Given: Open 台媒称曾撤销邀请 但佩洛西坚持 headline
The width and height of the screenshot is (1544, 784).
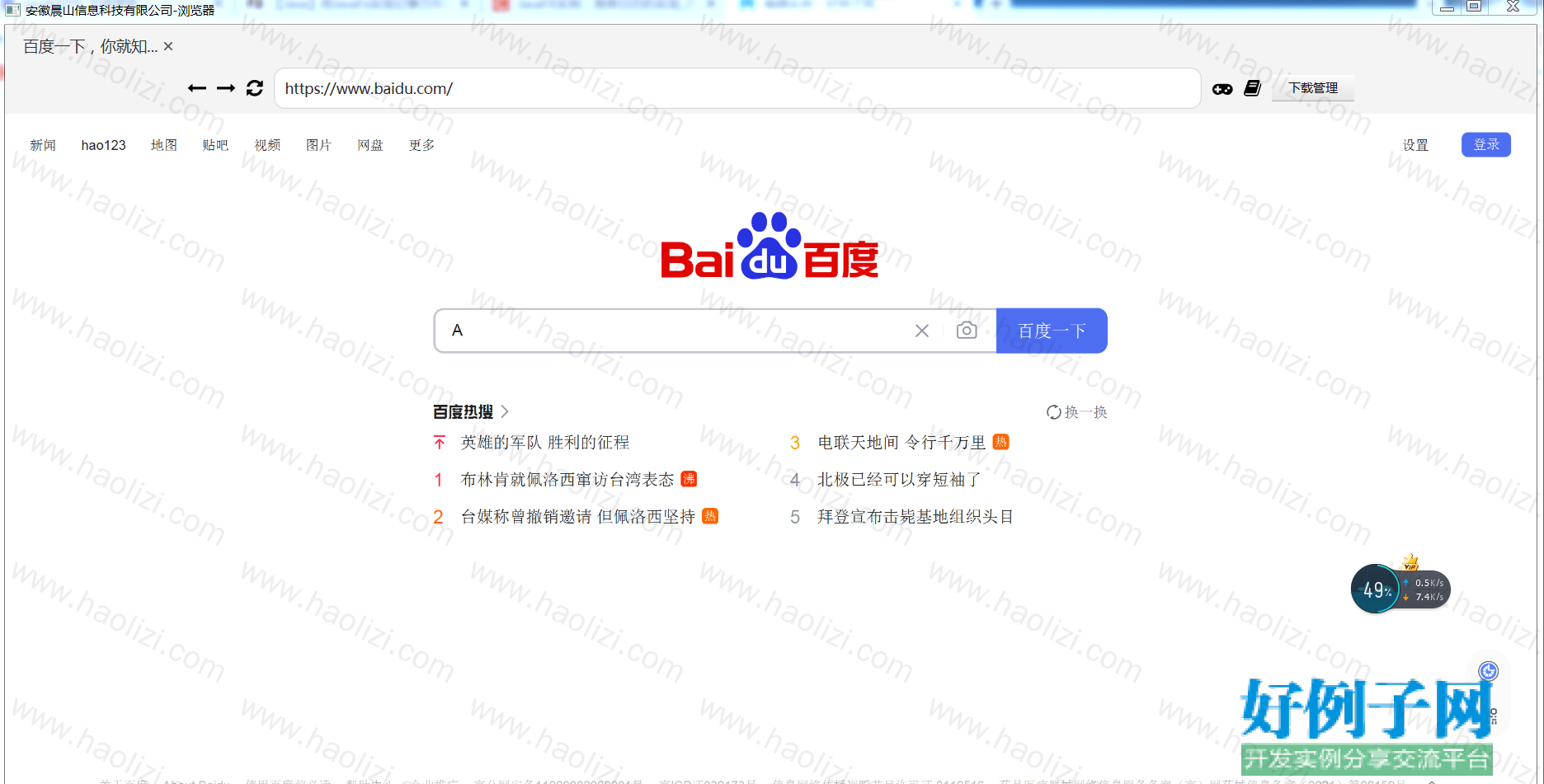Looking at the screenshot, I should click(578, 517).
